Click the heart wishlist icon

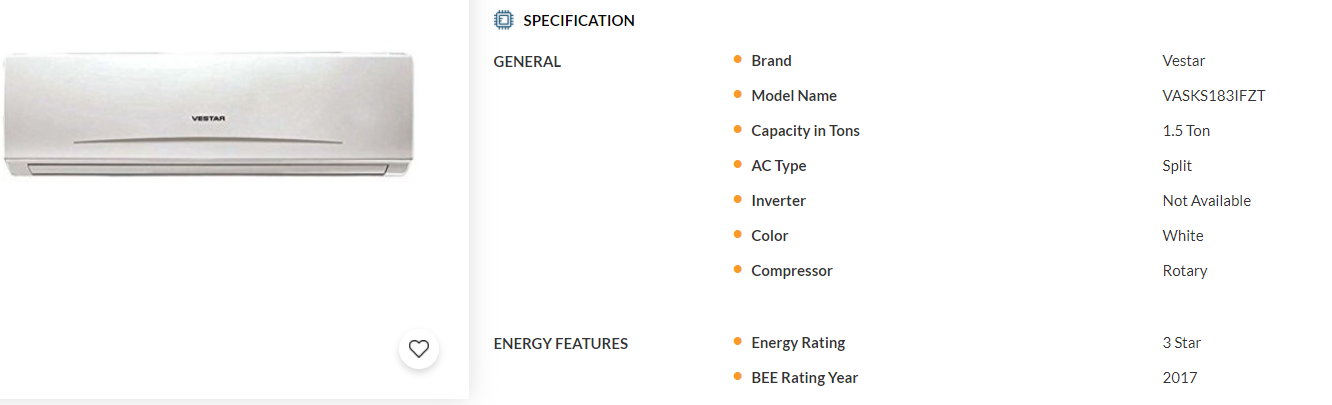(419, 349)
